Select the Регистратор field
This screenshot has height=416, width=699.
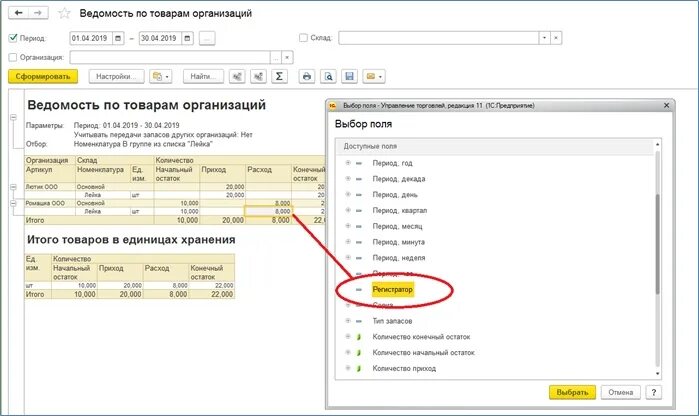393,289
